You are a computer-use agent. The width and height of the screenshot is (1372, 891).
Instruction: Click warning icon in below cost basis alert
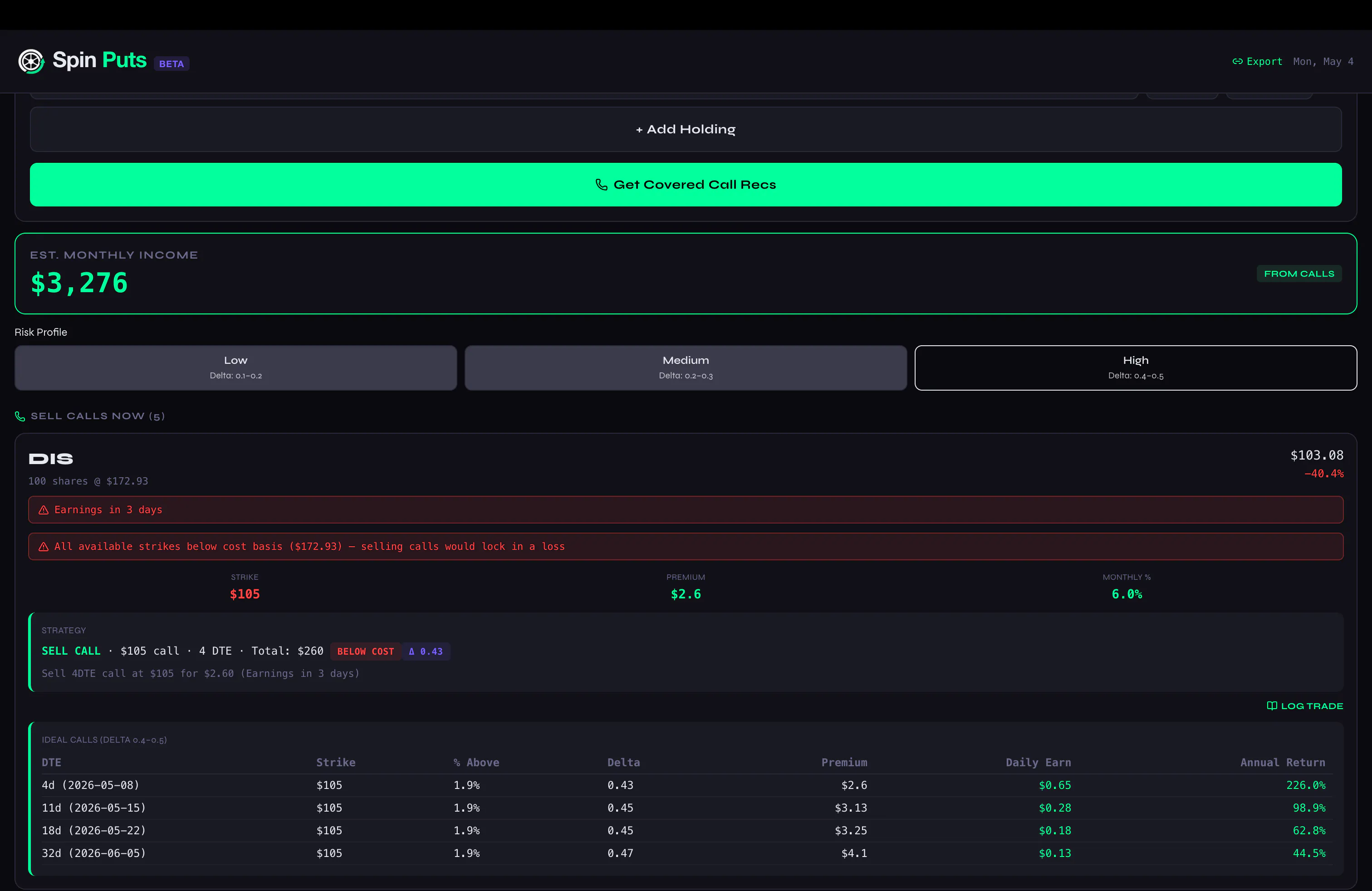coord(43,546)
